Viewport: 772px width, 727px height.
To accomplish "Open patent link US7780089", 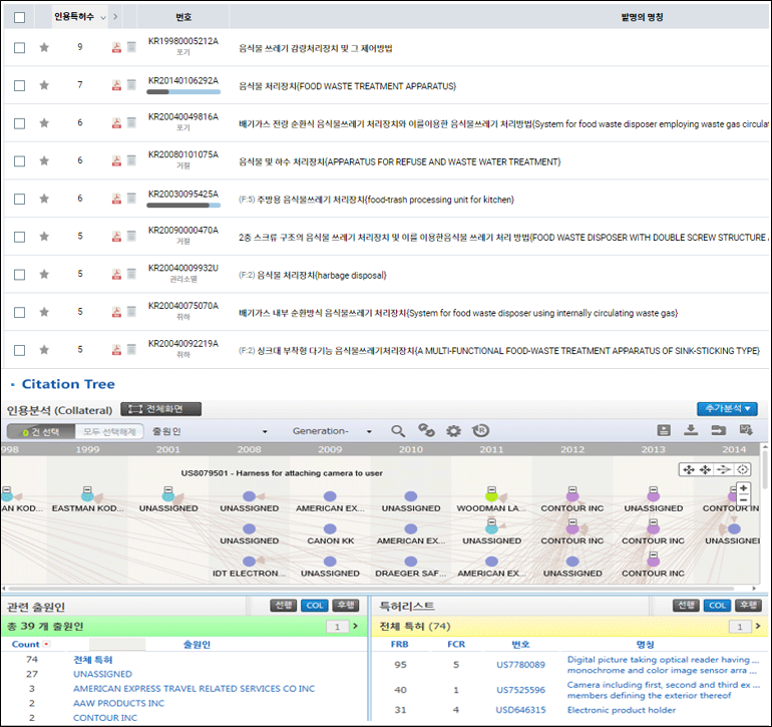I will (520, 664).
